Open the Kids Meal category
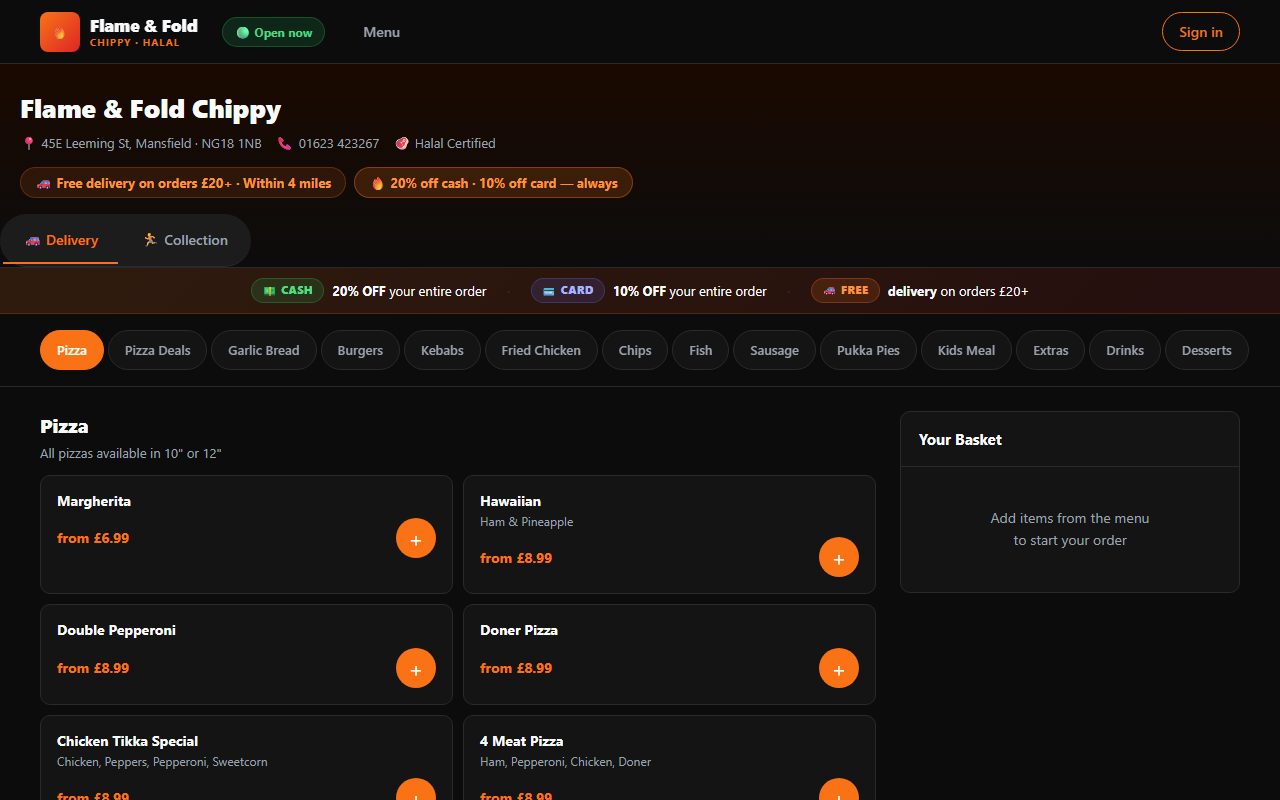 point(966,350)
